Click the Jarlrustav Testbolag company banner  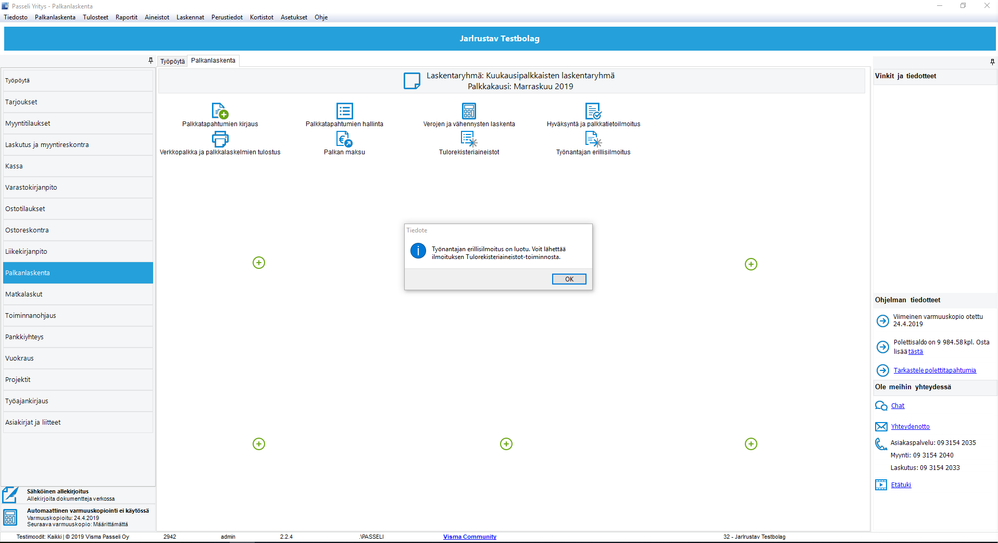[x=500, y=38]
